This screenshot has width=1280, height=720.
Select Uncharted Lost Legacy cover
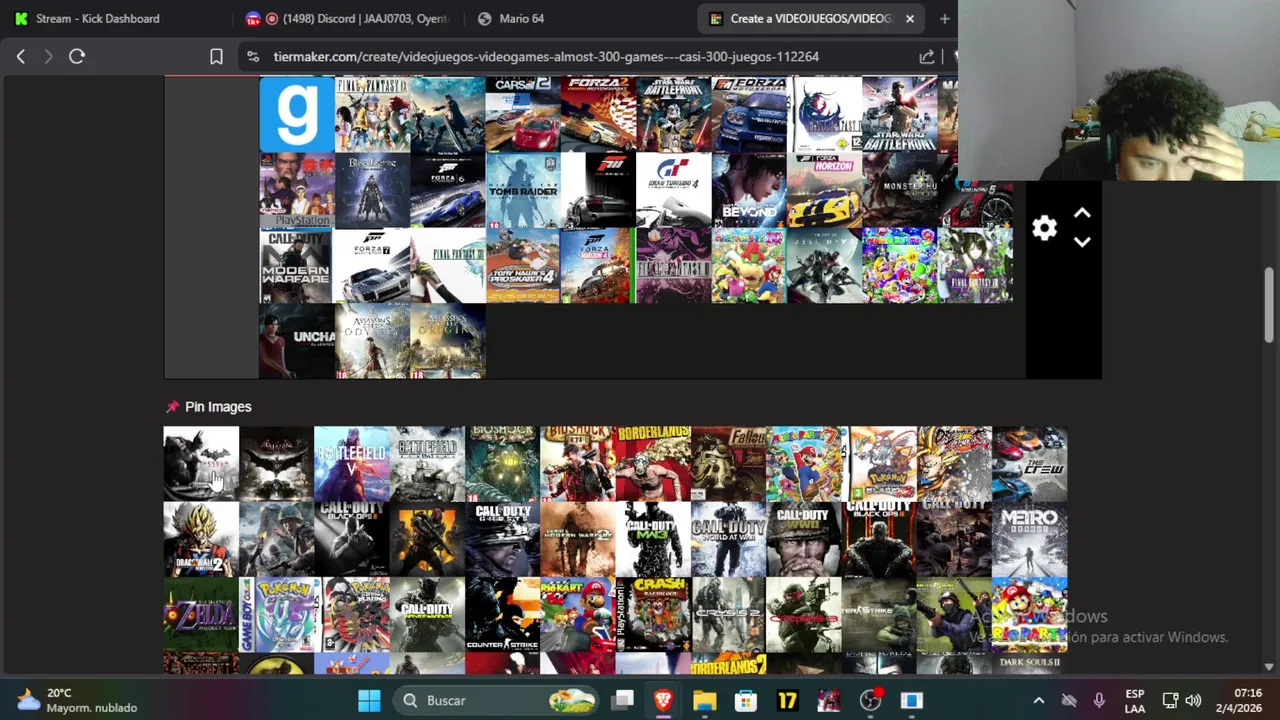coord(297,342)
